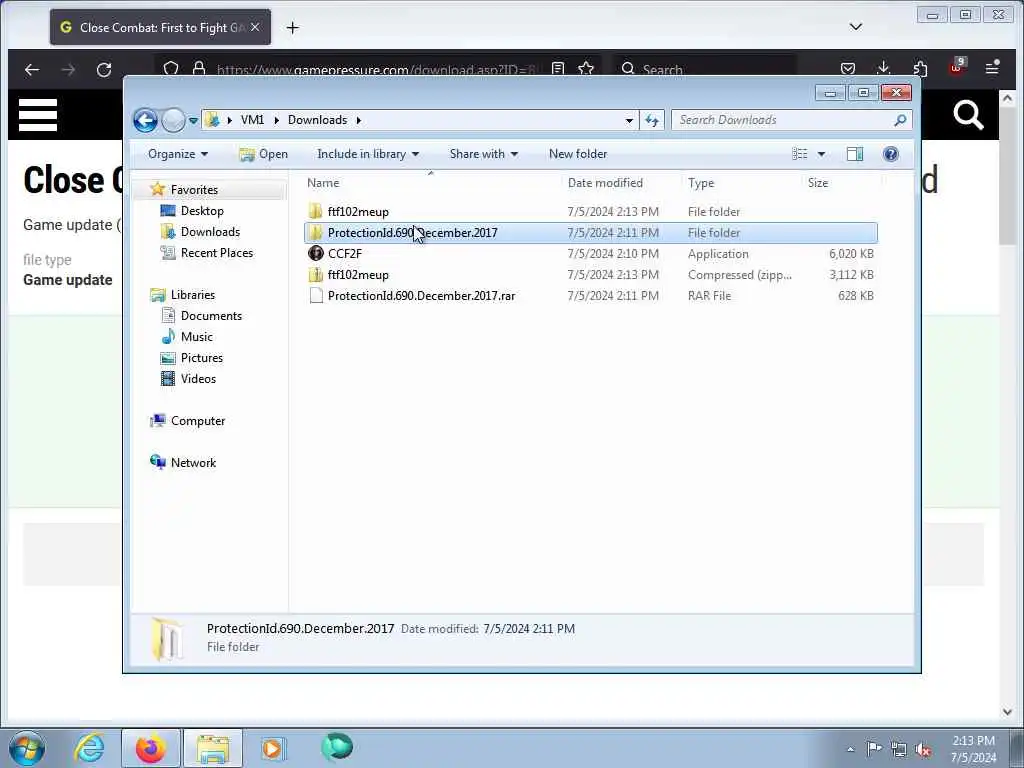Viewport: 1024px width, 768px height.
Task: Select Favorites in the navigation pane
Action: tap(194, 189)
